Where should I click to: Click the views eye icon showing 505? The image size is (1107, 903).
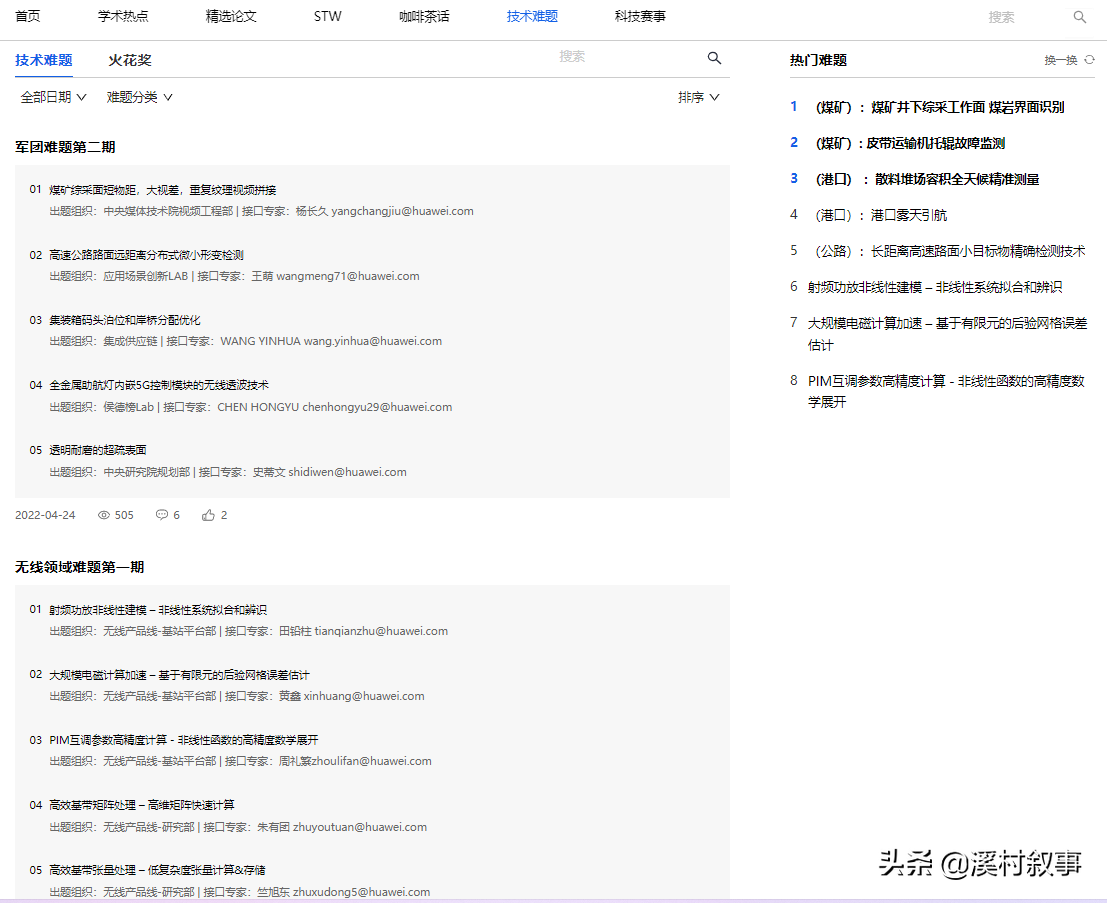click(104, 515)
